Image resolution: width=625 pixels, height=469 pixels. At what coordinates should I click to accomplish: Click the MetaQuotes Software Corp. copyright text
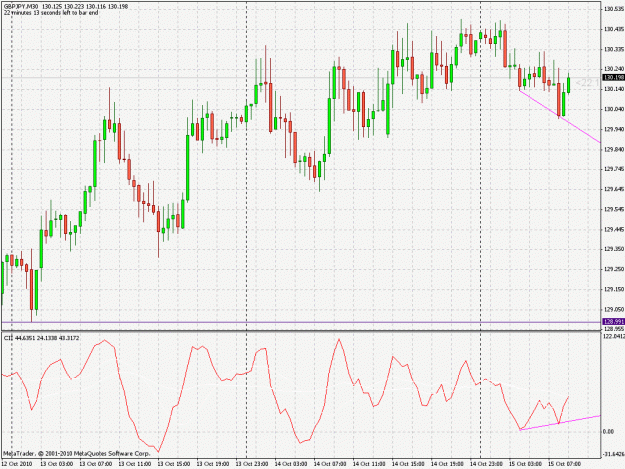(x=77, y=453)
